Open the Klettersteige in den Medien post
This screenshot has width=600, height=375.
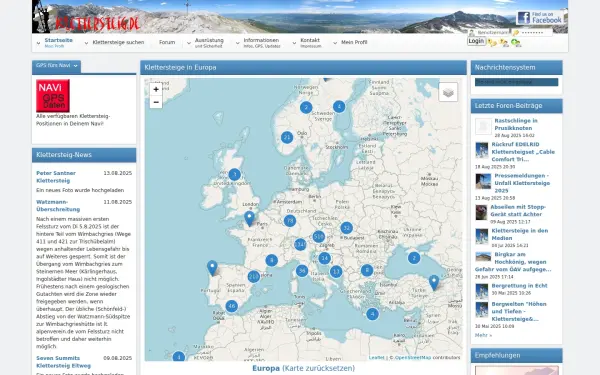tap(520, 234)
